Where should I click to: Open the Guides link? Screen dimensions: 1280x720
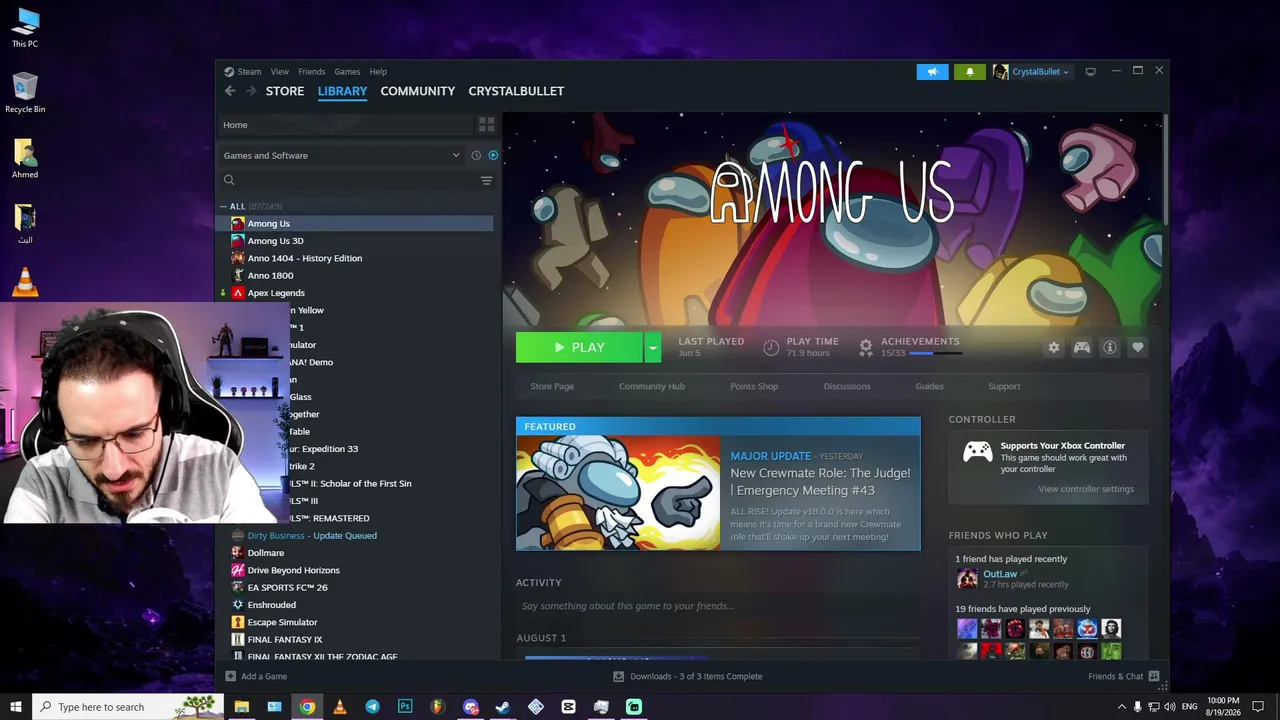click(x=929, y=386)
